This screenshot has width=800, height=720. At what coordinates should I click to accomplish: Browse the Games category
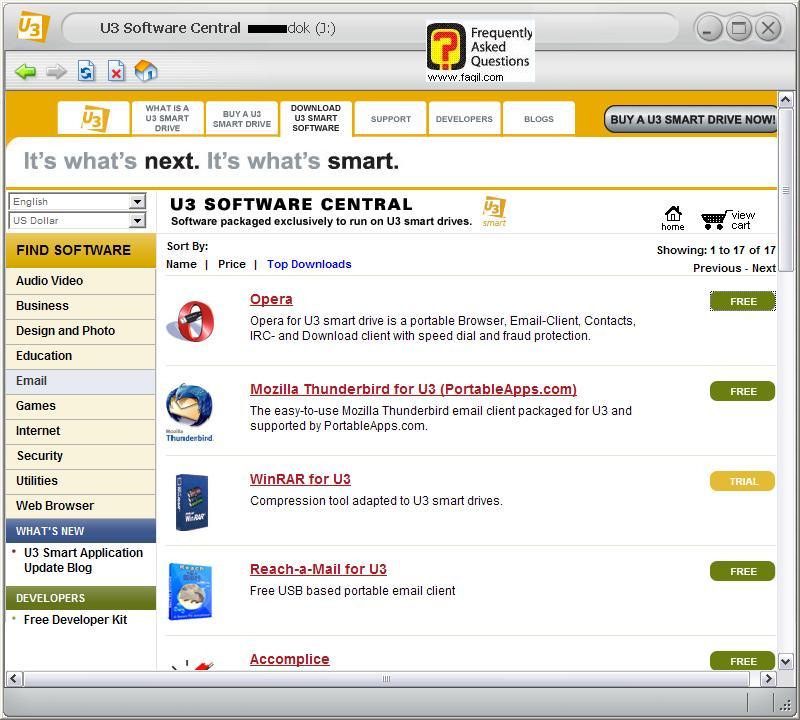click(81, 406)
